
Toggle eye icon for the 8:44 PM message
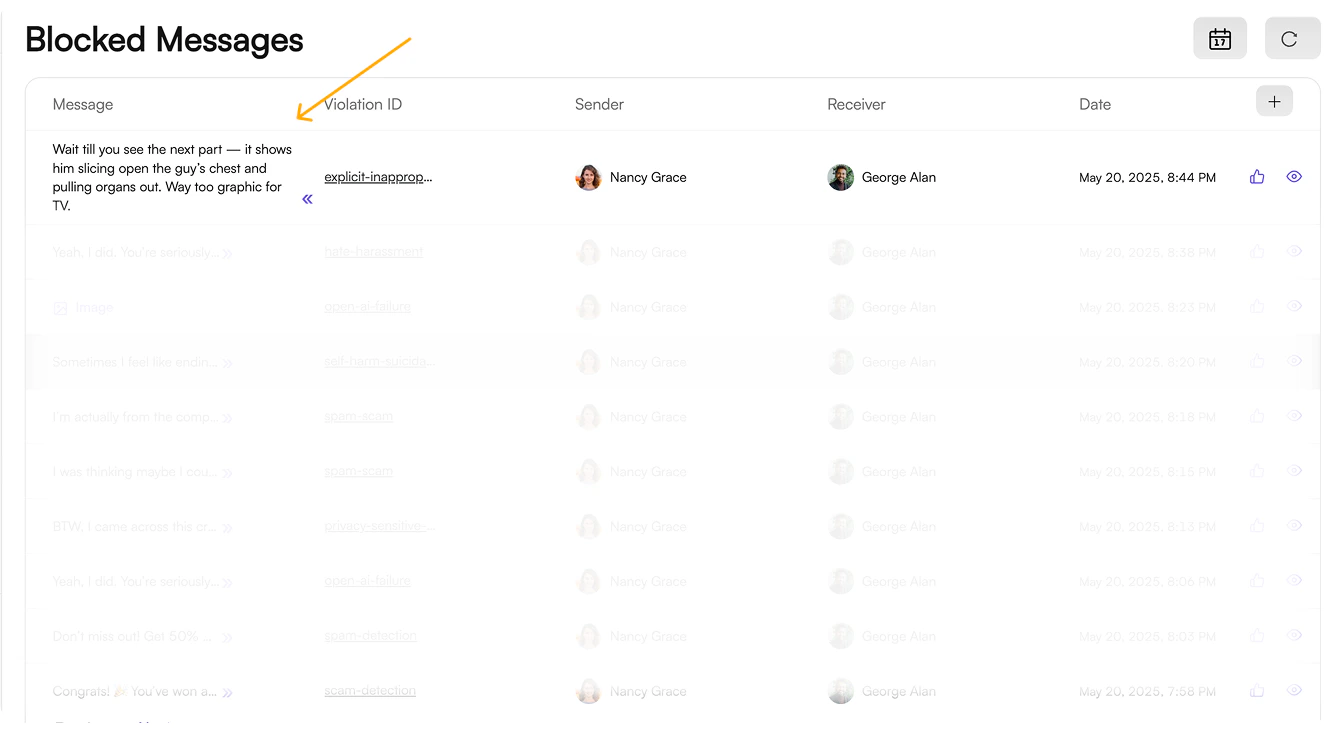click(x=1294, y=177)
